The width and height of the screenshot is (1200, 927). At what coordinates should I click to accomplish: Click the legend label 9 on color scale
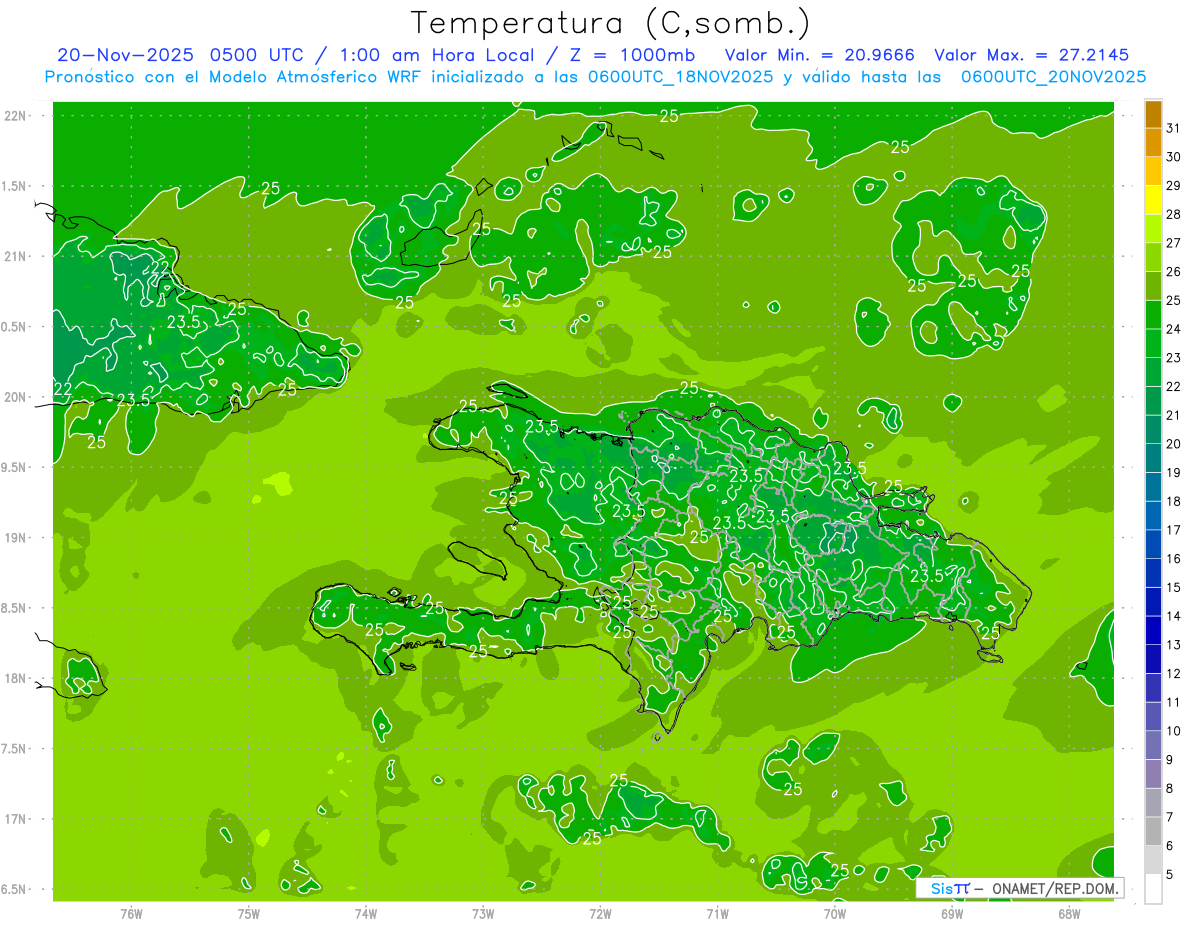click(x=1170, y=760)
